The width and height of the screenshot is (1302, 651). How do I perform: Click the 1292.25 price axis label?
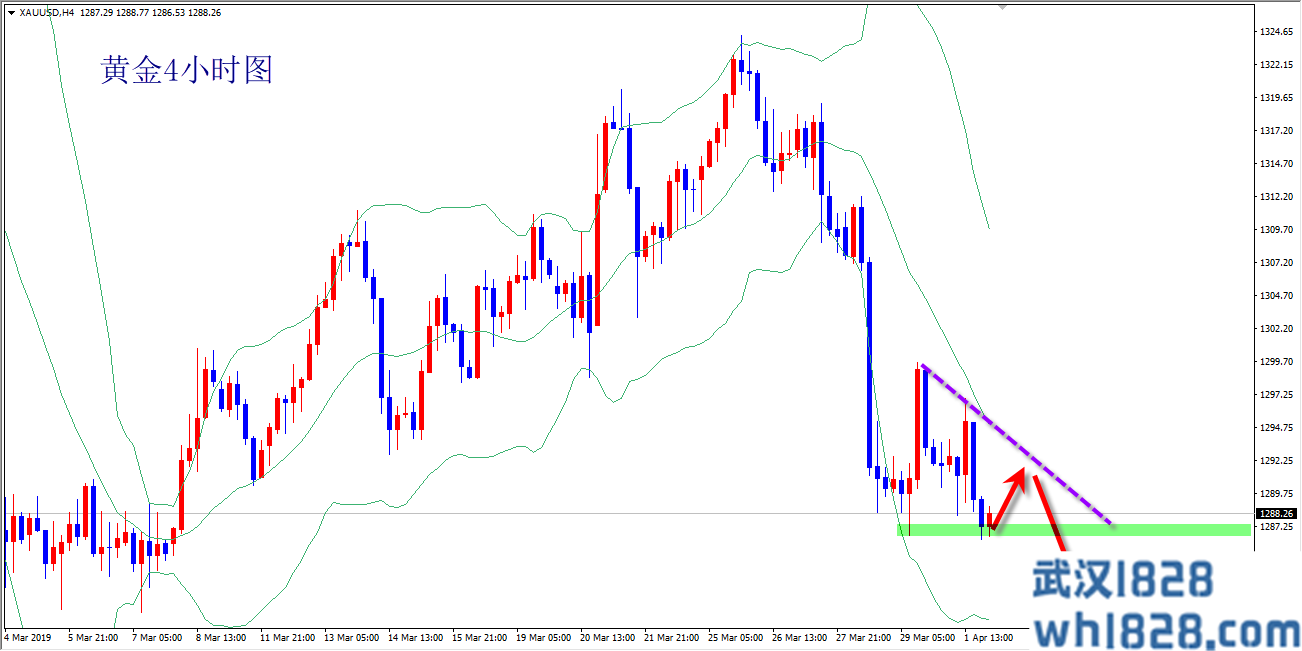(1276, 461)
